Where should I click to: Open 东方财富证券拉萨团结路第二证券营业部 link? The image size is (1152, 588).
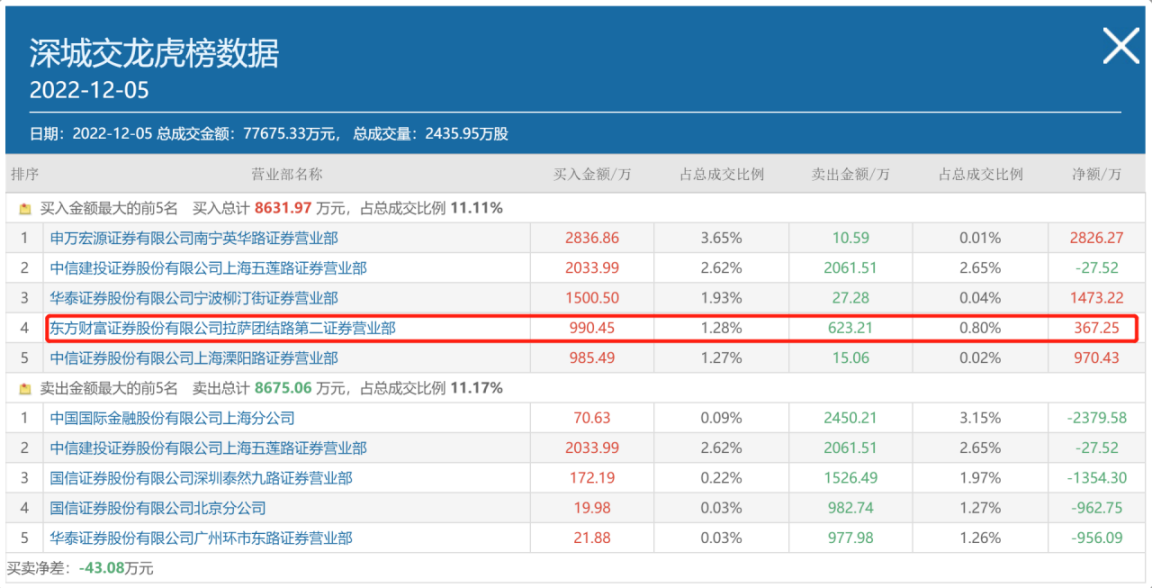pyautogui.click(x=223, y=329)
